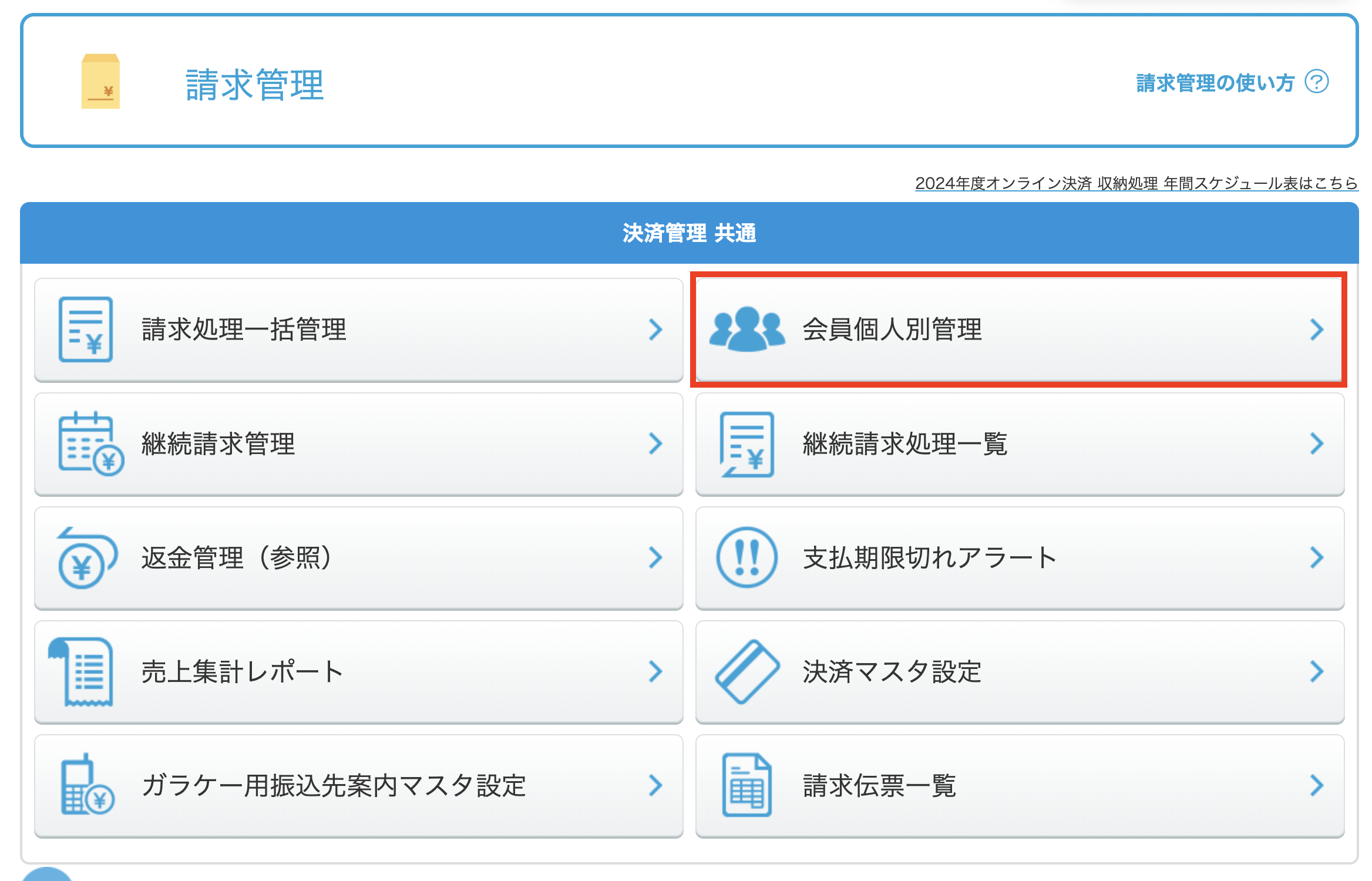
Task: Open ガラケー用振込先案内マスタ設定 menu button
Action: coord(359,786)
